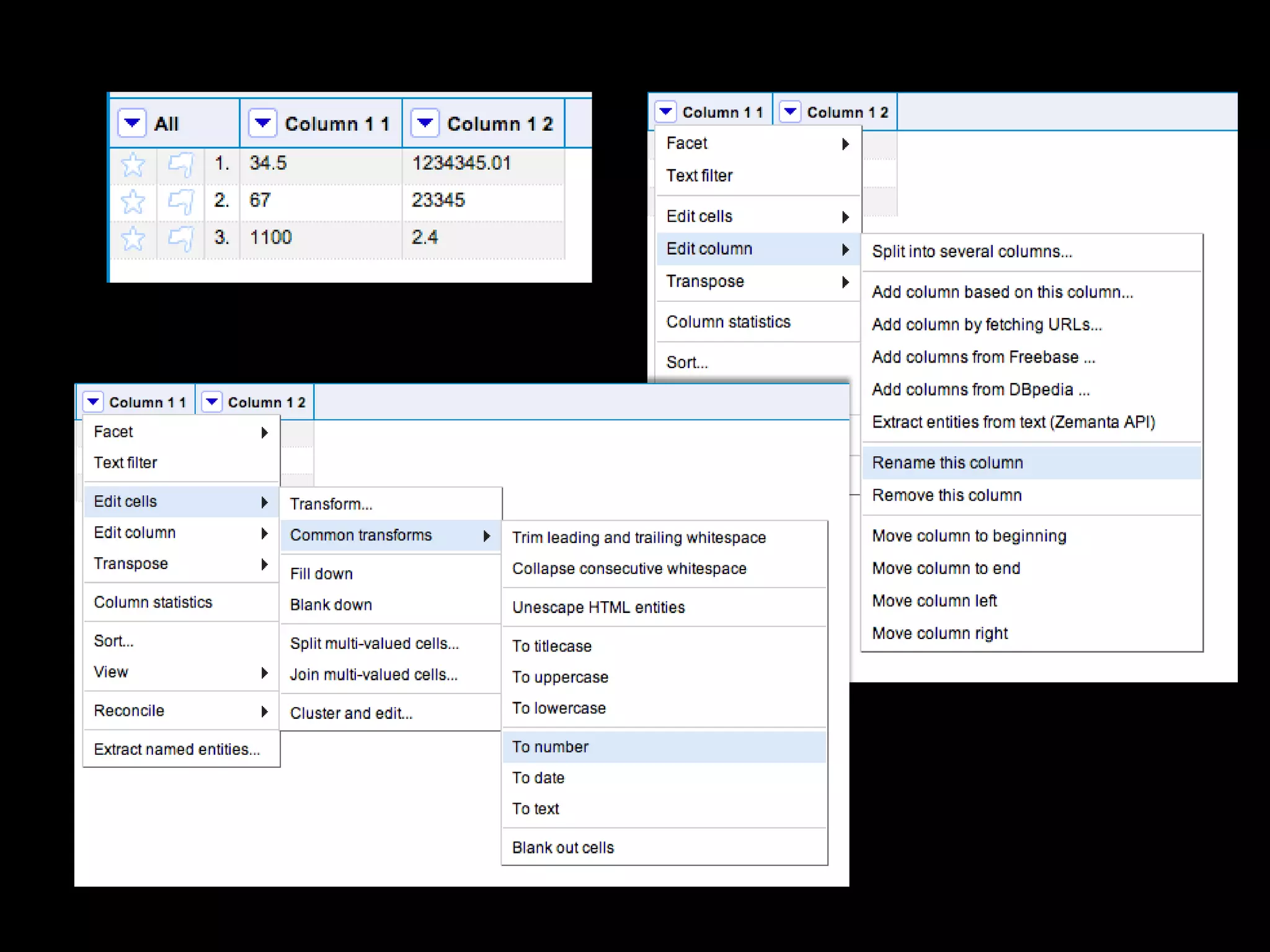Select To number in Common transforms
This screenshot has height=952, width=1270.
coord(550,747)
